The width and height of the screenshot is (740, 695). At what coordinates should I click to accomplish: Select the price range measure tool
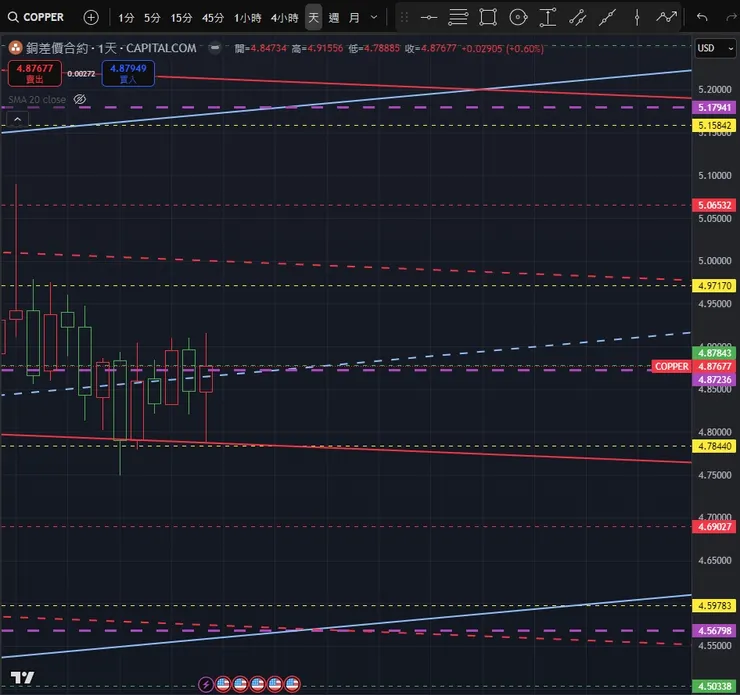[x=548, y=17]
